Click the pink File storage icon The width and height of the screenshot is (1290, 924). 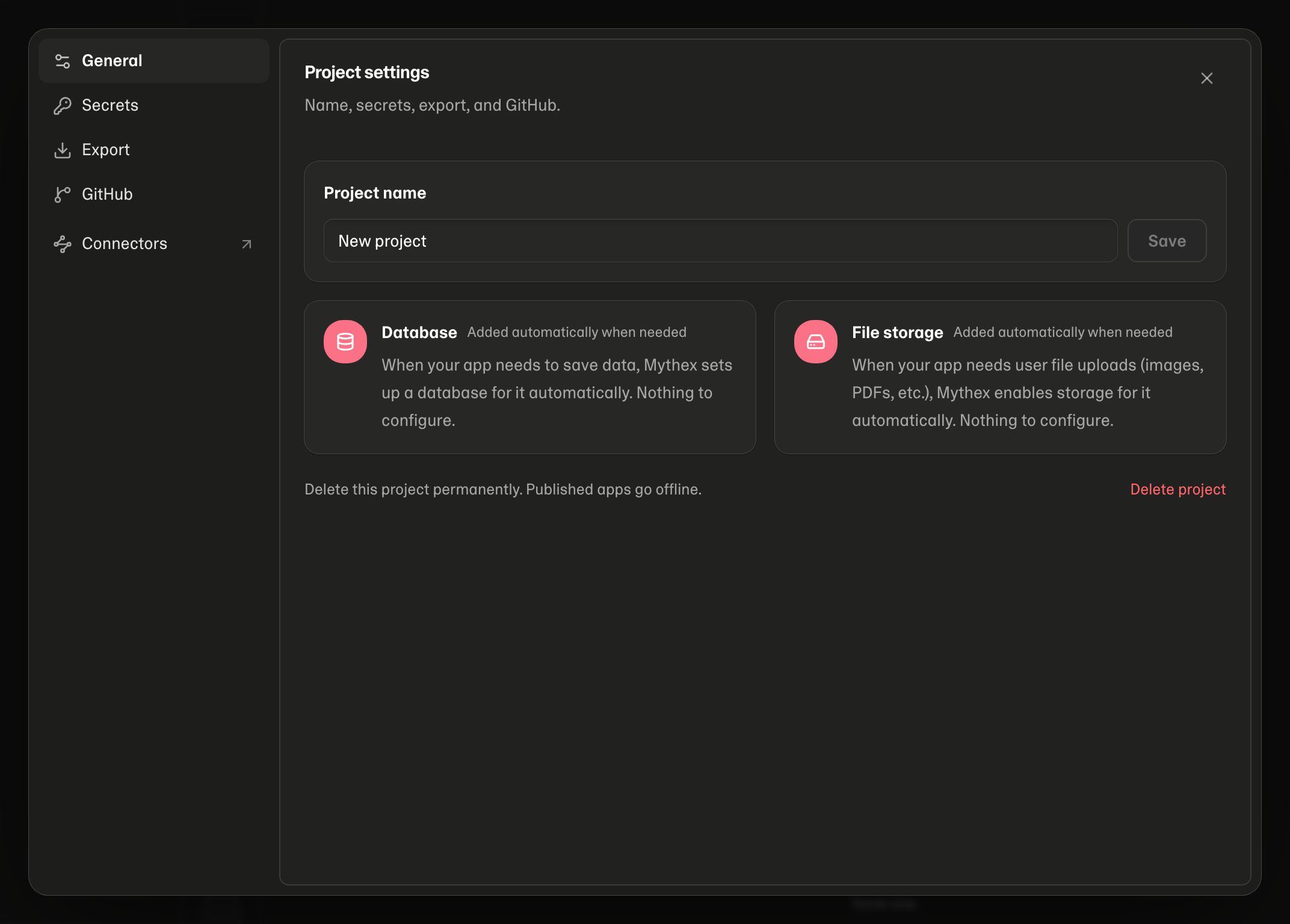pos(816,342)
